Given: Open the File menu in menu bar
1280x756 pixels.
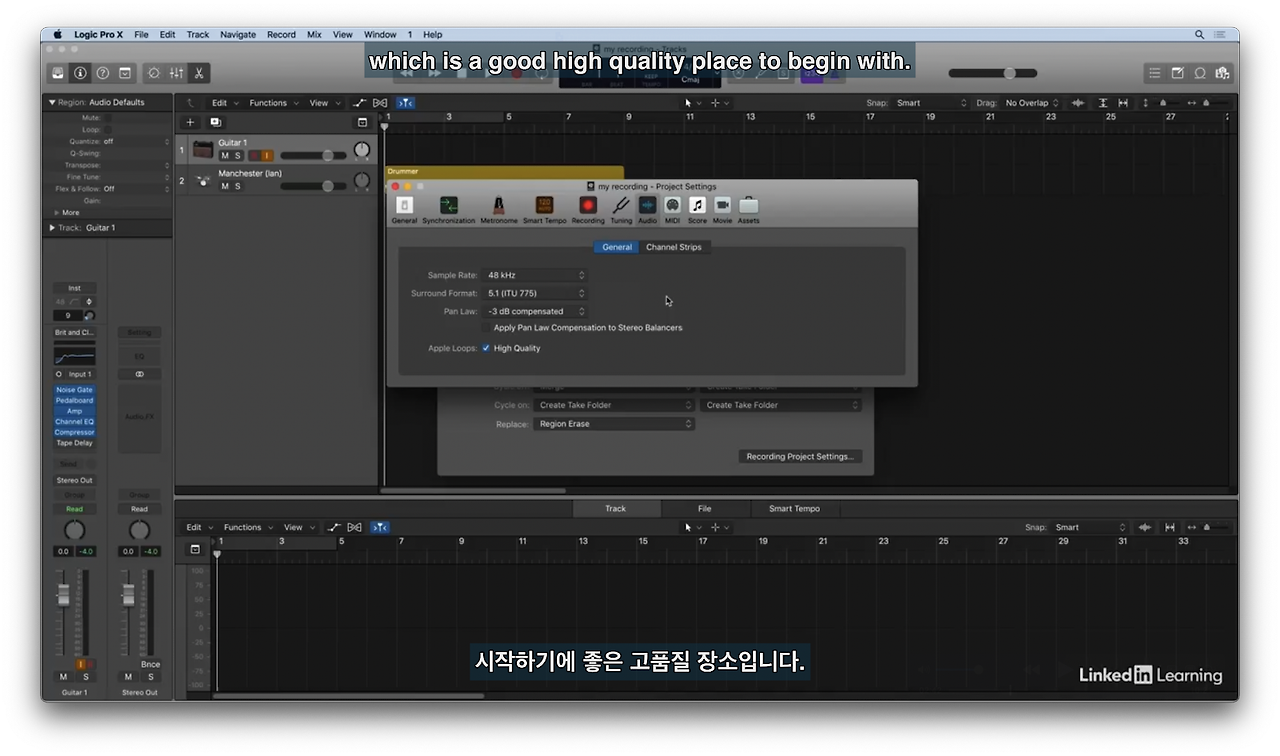Looking at the screenshot, I should point(141,34).
